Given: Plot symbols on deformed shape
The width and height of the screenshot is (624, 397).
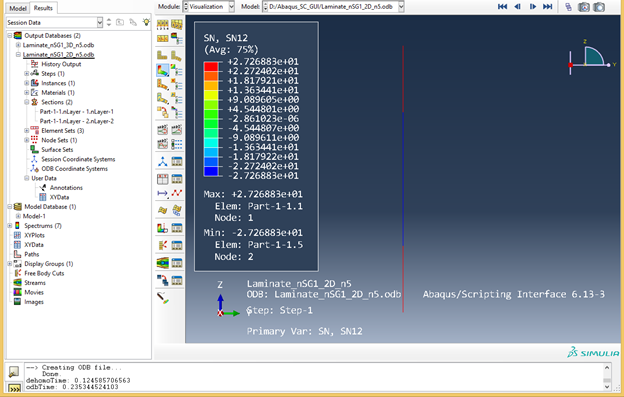Looking at the screenshot, I should click(162, 84).
